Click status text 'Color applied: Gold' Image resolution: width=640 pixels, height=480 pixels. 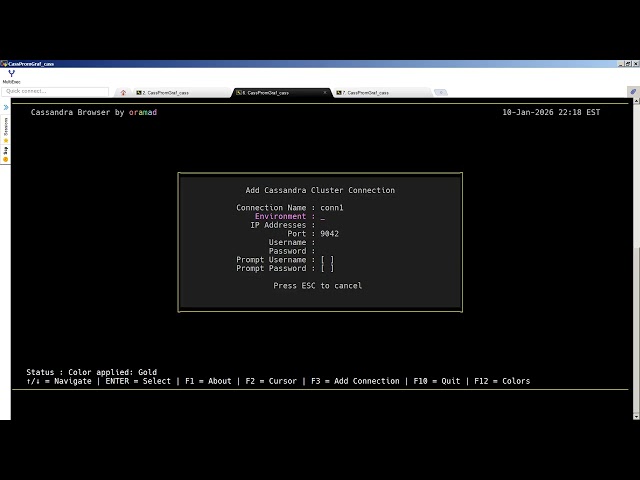(112, 372)
